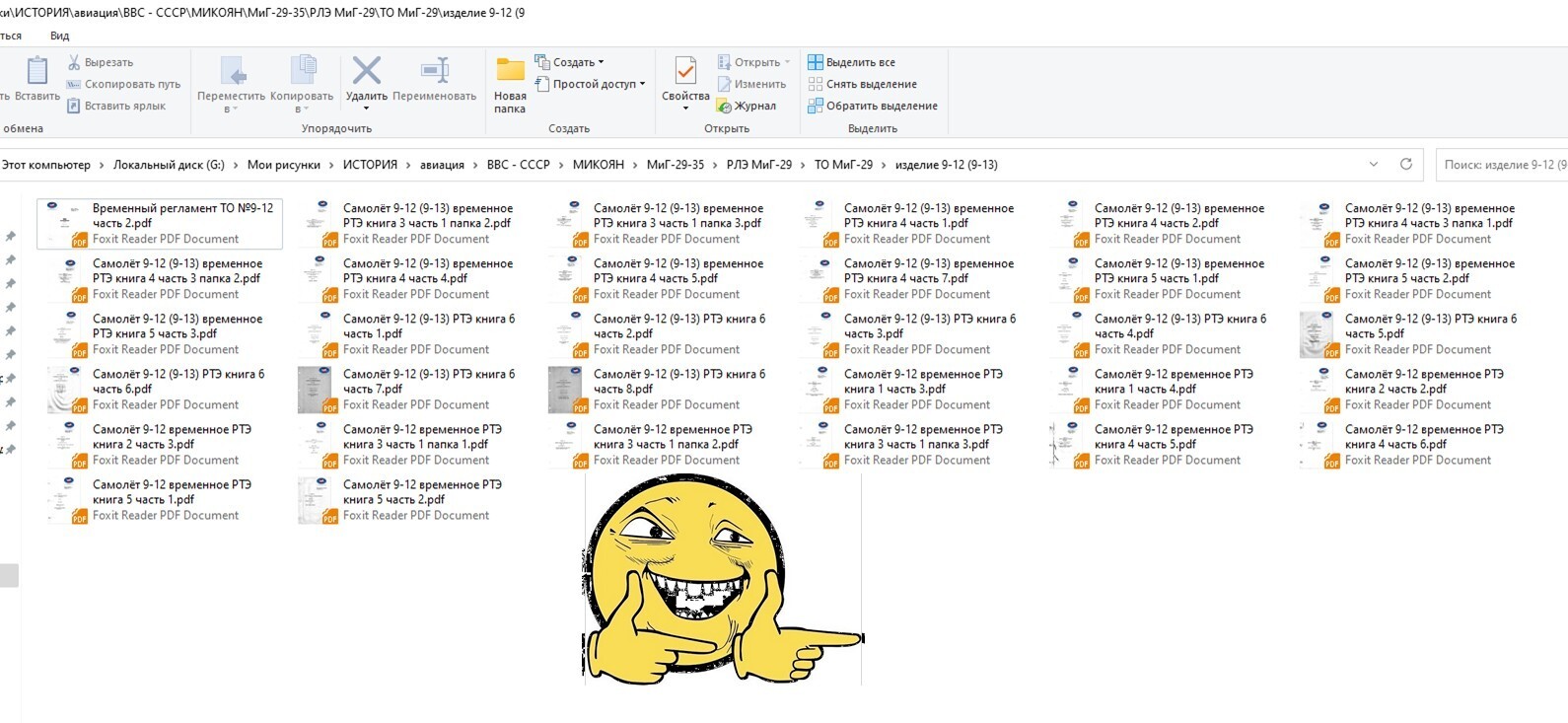Select 9-12 временное РТЭ книга 2 часть 3.pdf

161,445
